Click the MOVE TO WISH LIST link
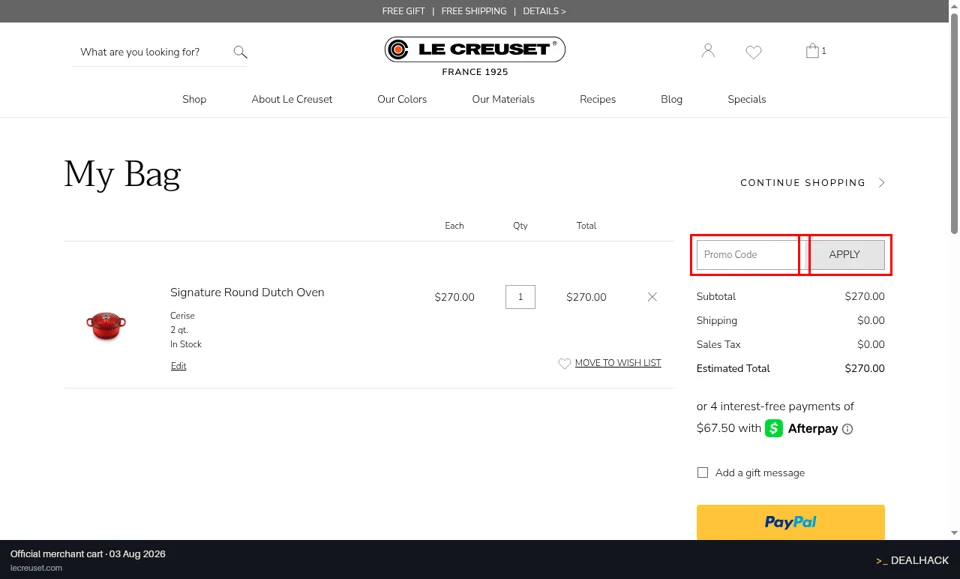The image size is (960, 579). coord(618,363)
